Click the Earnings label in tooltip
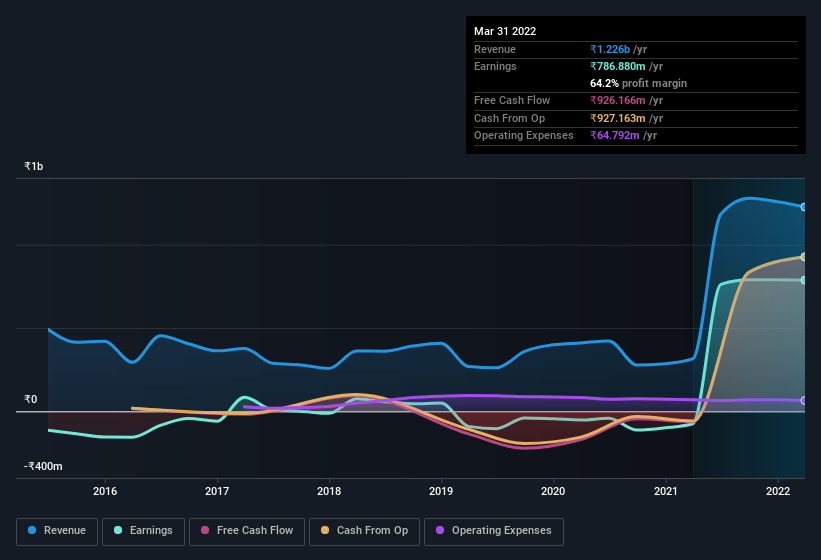 [495, 66]
